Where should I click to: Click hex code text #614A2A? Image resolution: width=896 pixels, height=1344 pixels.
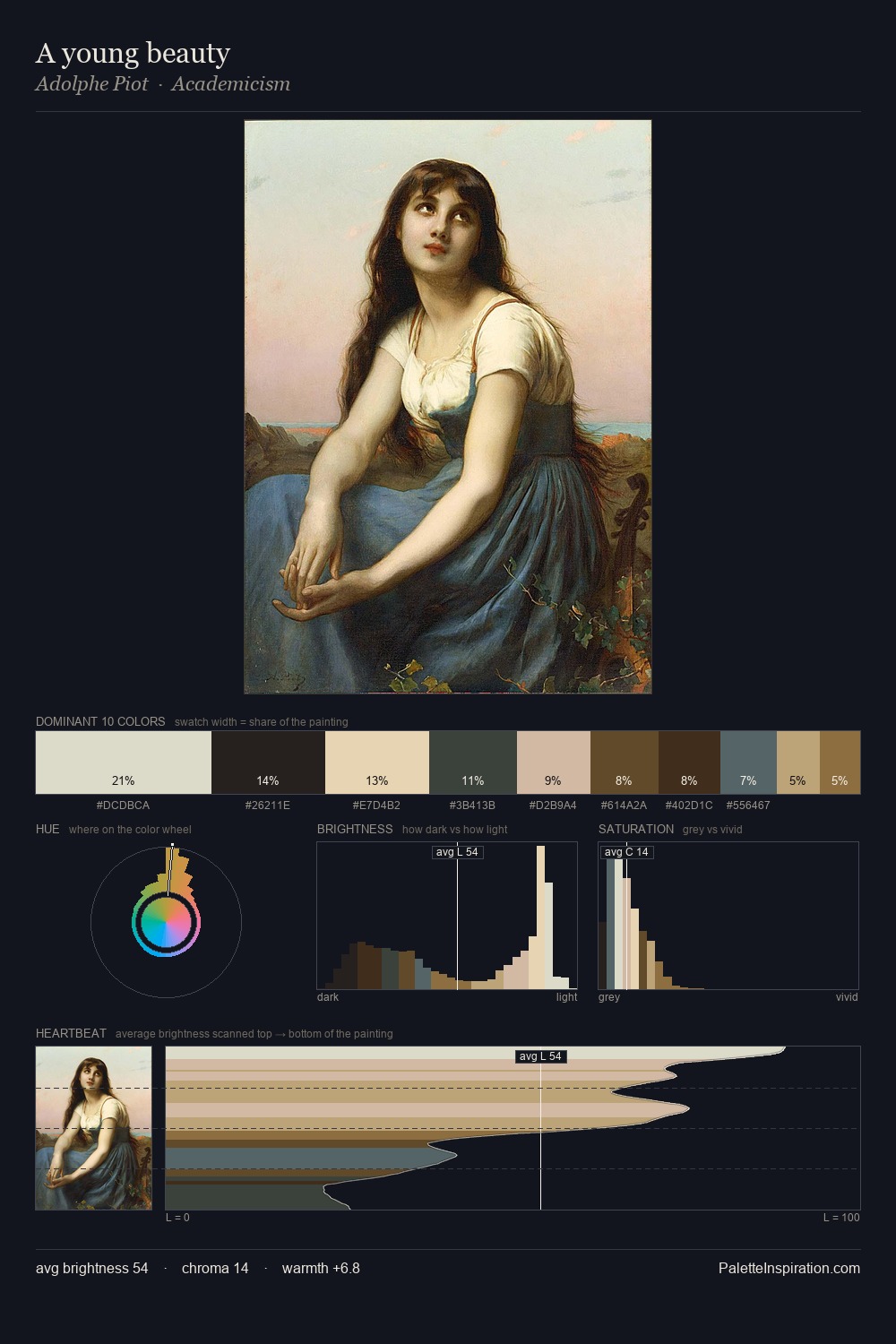[625, 806]
